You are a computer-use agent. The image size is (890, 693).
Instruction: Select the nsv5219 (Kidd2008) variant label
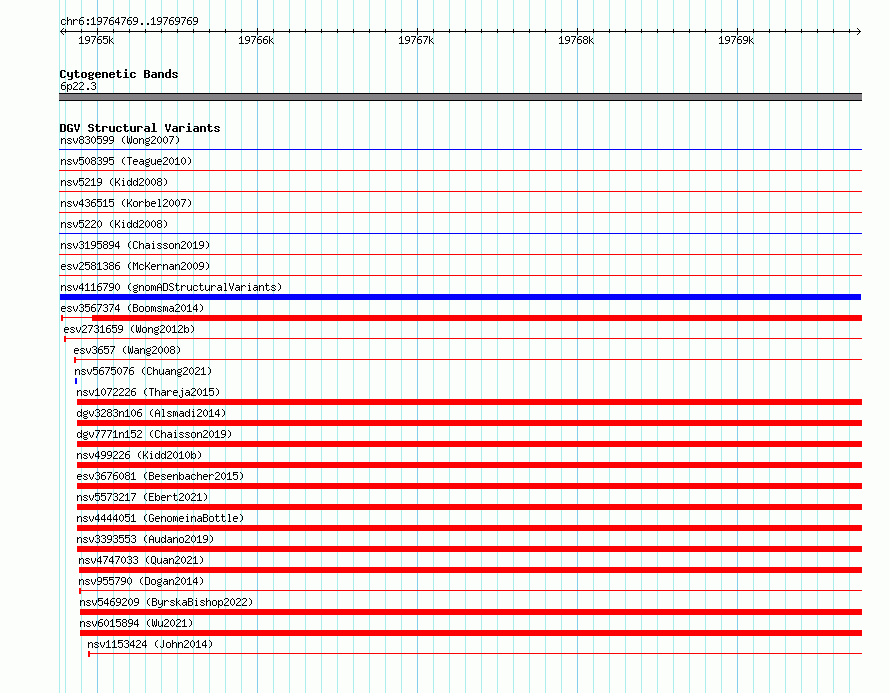[x=114, y=182]
